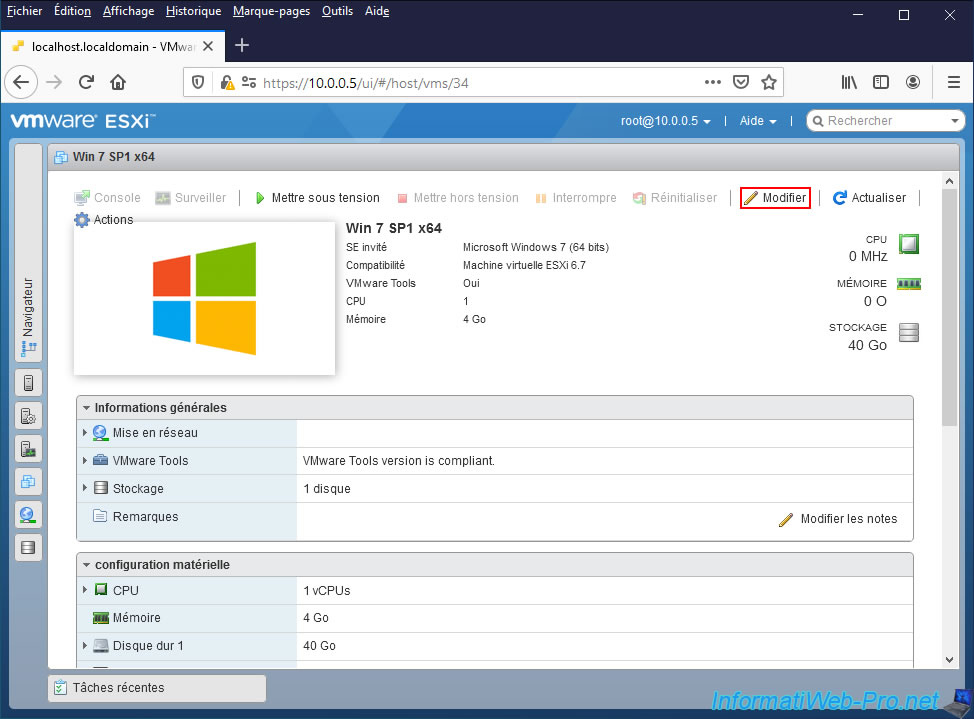The width and height of the screenshot is (974, 719).
Task: Expand the Navigateur side panel
Action: [x=28, y=317]
